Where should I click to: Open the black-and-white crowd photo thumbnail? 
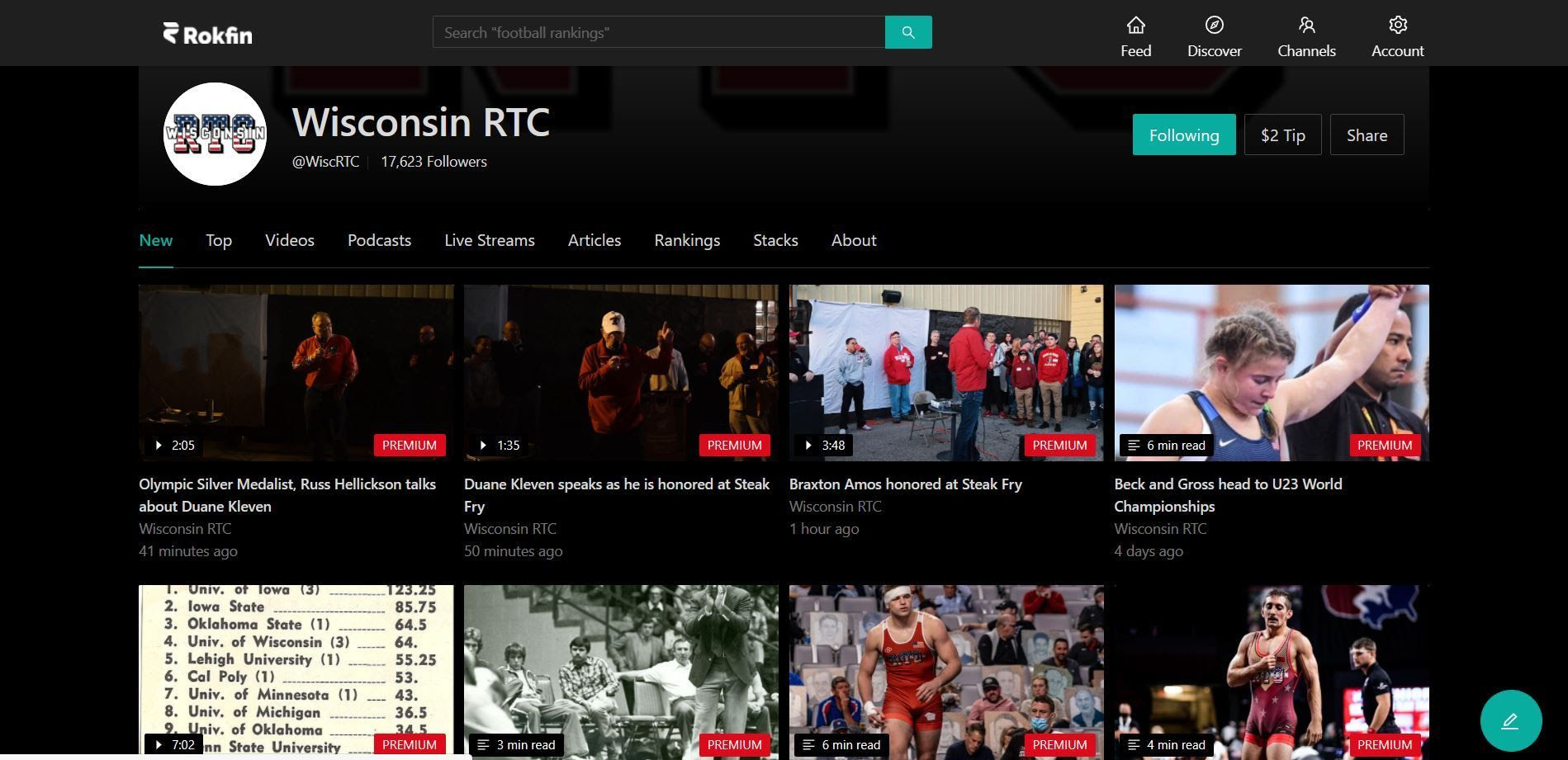pyautogui.click(x=621, y=672)
